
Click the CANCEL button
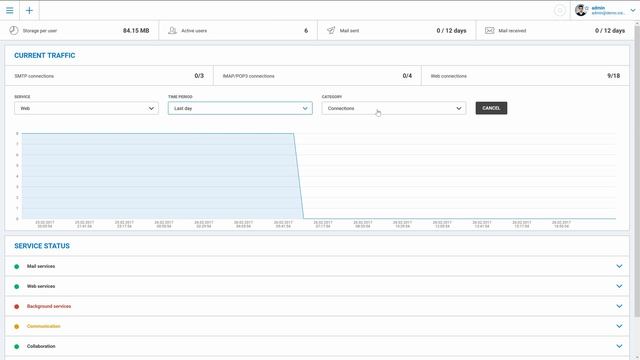click(491, 108)
